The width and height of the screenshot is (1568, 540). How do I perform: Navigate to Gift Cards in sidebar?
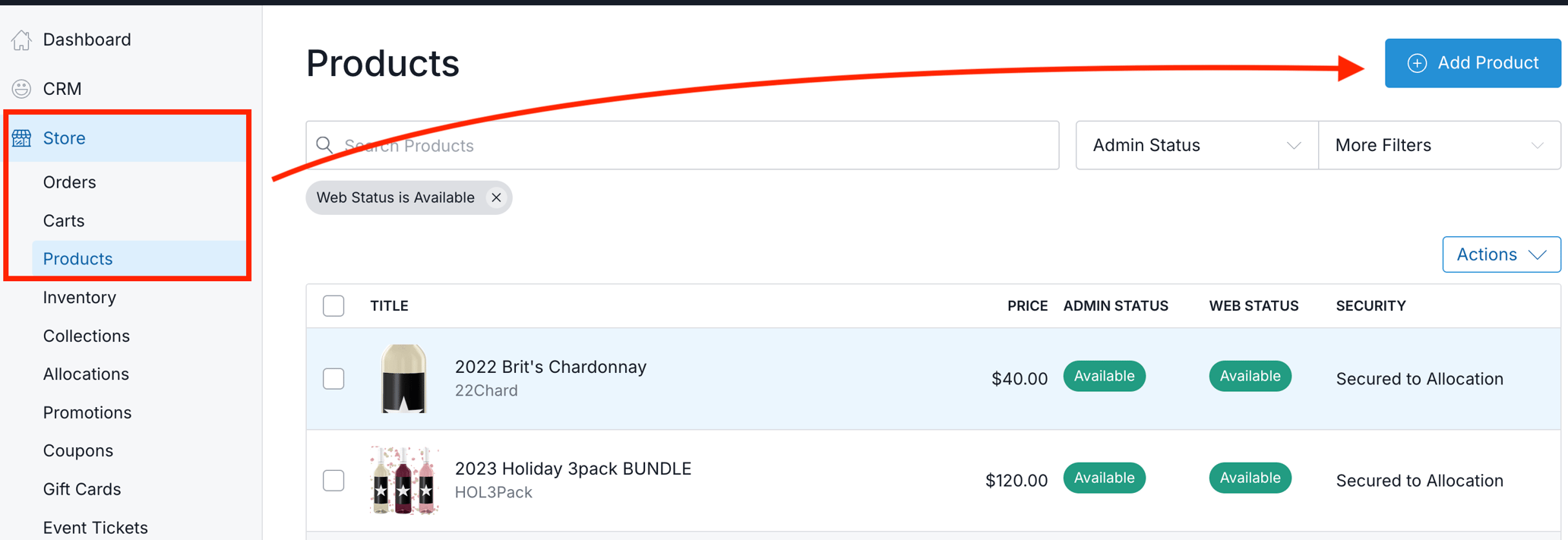click(x=81, y=489)
